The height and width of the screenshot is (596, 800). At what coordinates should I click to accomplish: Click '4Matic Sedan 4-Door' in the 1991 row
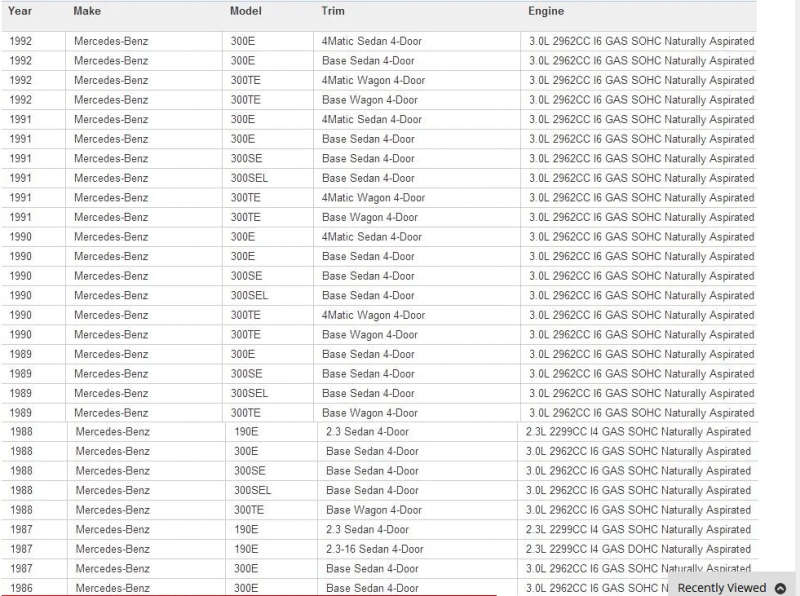(x=372, y=119)
